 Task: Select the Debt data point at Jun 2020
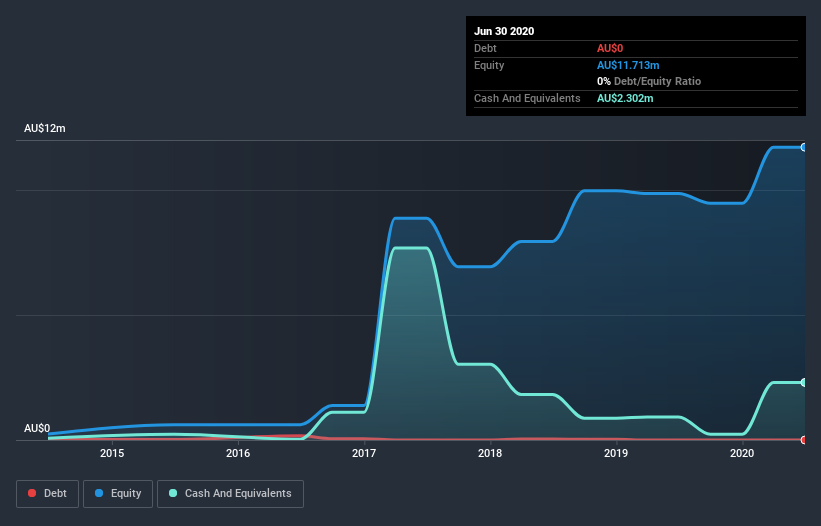pos(804,440)
